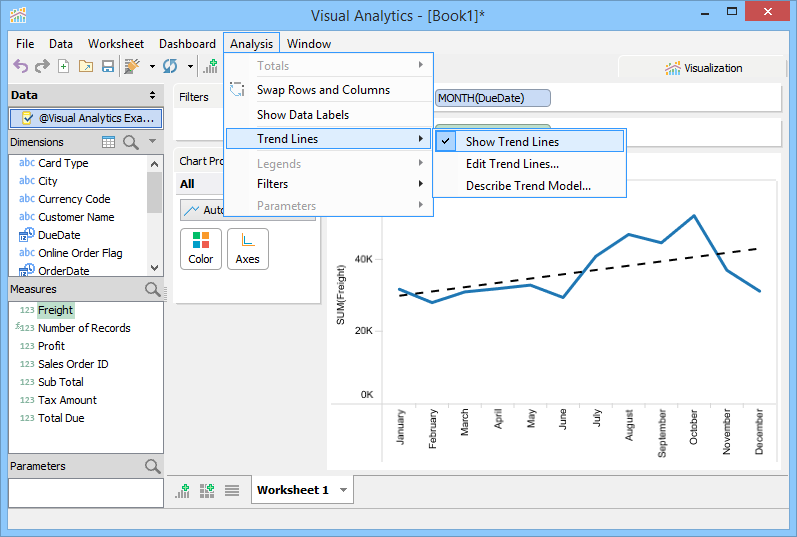Choose Show Data Labels menu item
Viewport: 797px width, 537px height.
(328, 115)
